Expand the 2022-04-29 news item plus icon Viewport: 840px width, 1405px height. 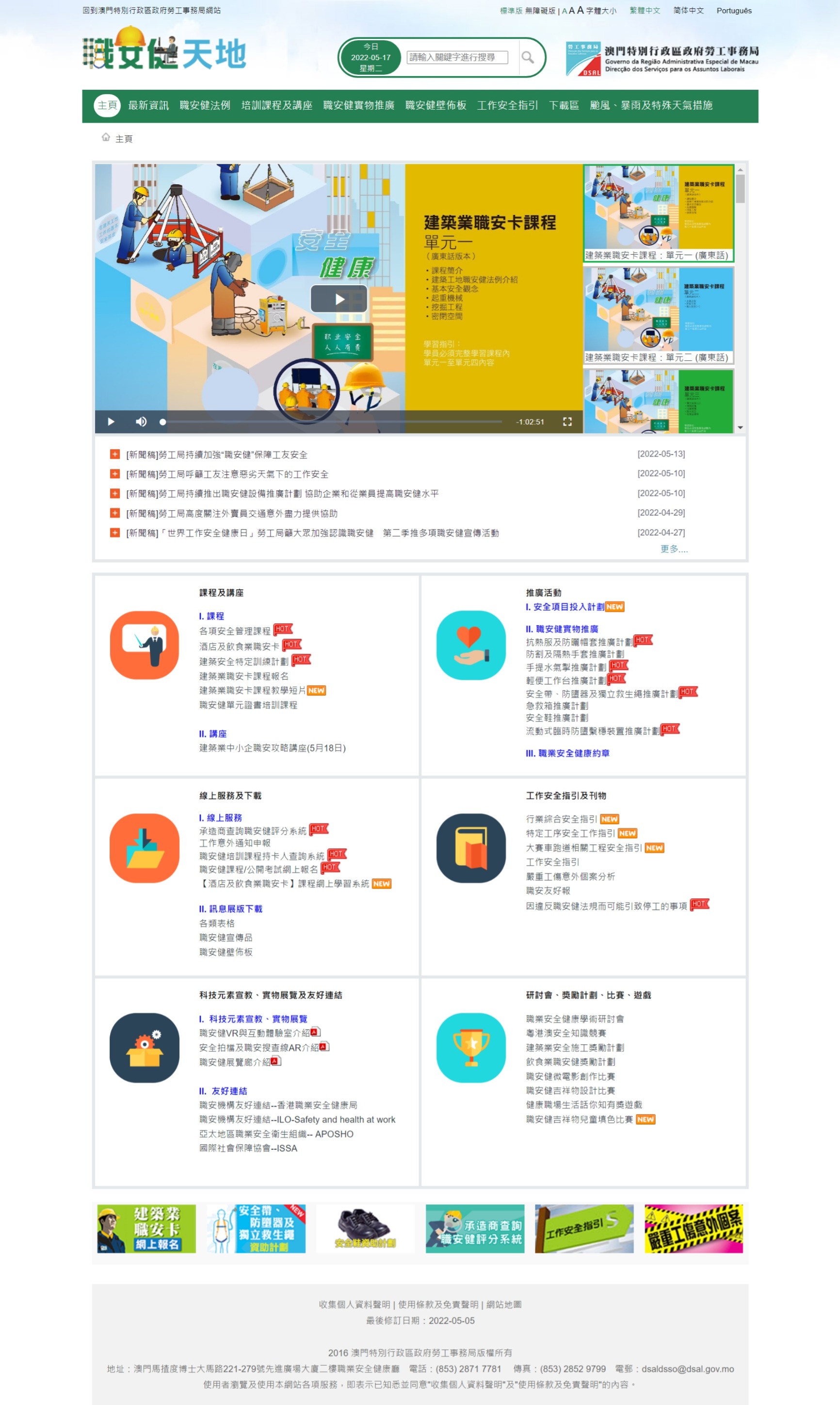click(x=115, y=513)
